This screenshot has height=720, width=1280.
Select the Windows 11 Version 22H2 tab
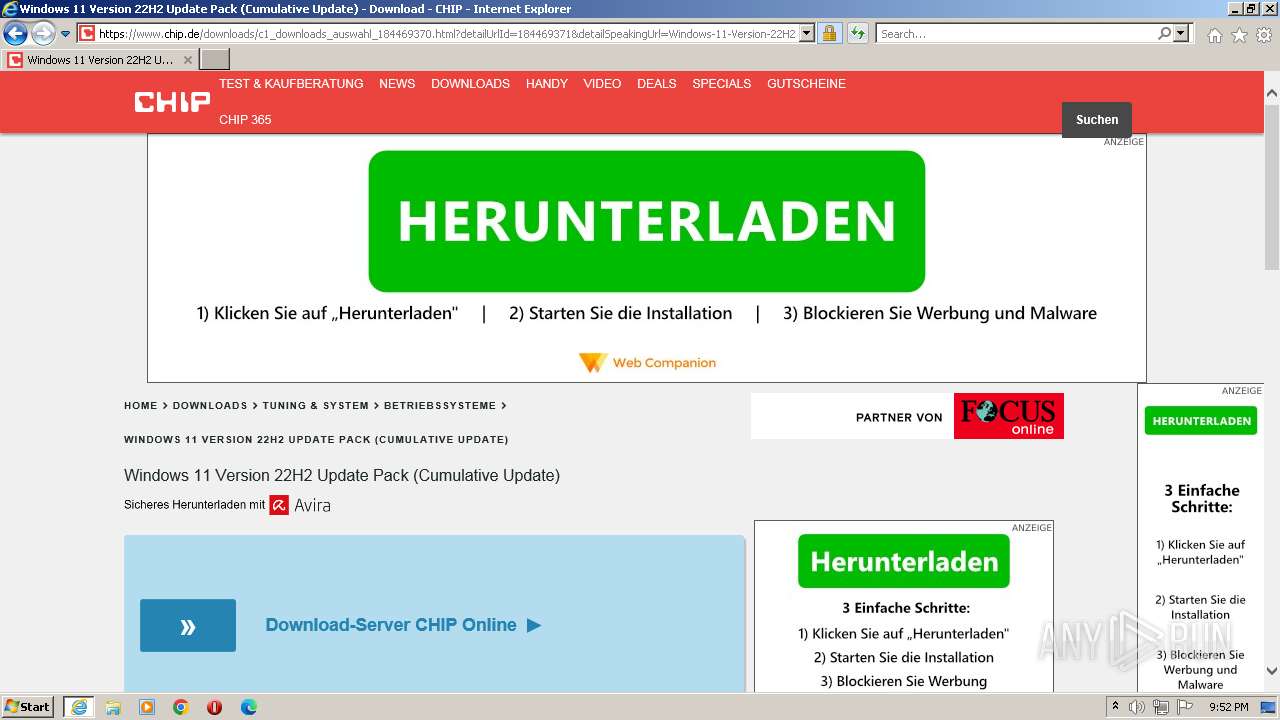click(x=99, y=60)
